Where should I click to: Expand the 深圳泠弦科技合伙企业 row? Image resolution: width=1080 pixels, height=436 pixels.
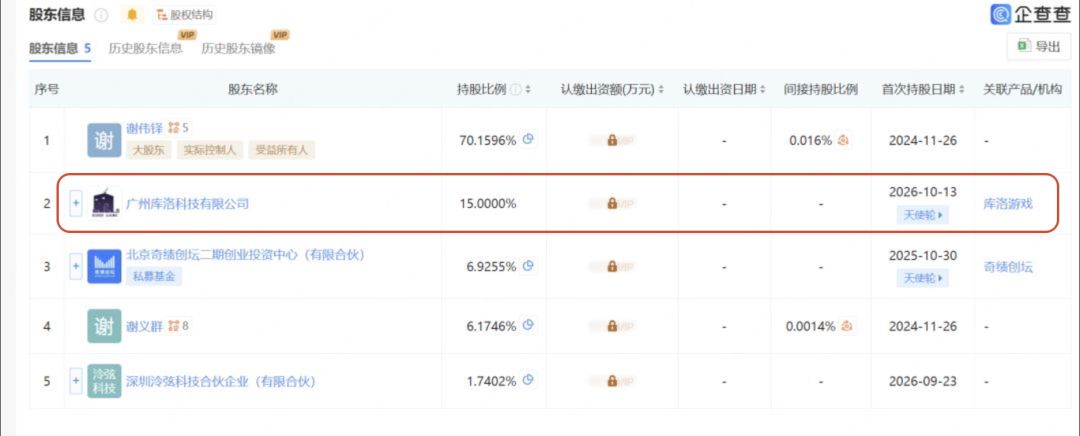coord(76,381)
